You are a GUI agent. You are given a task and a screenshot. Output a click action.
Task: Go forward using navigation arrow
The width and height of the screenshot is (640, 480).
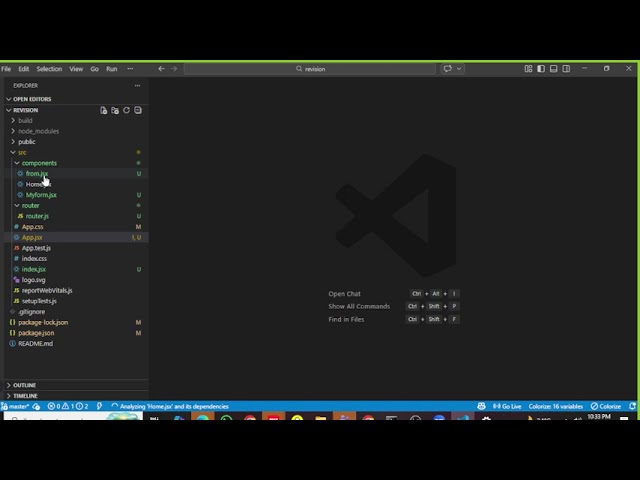[174, 69]
